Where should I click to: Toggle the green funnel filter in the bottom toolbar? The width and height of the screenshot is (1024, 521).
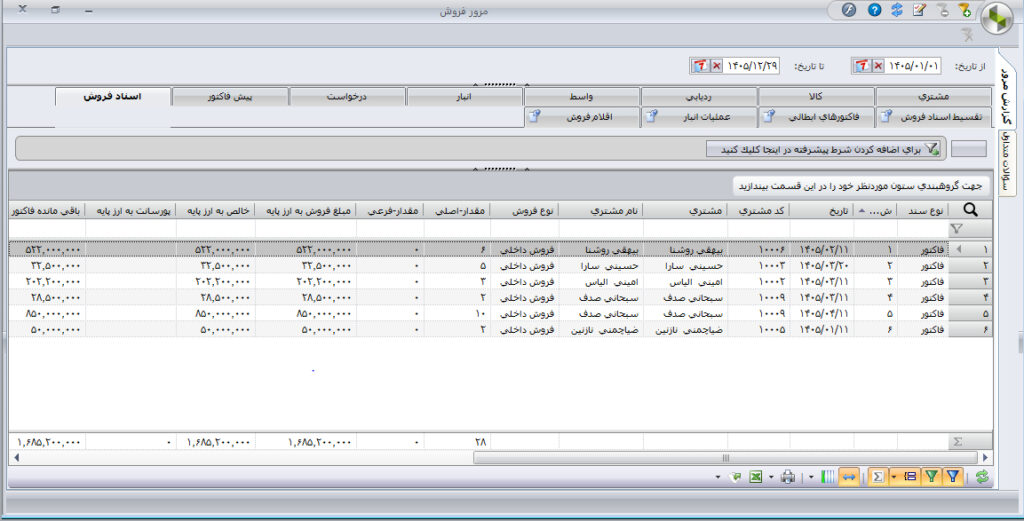pos(932,477)
